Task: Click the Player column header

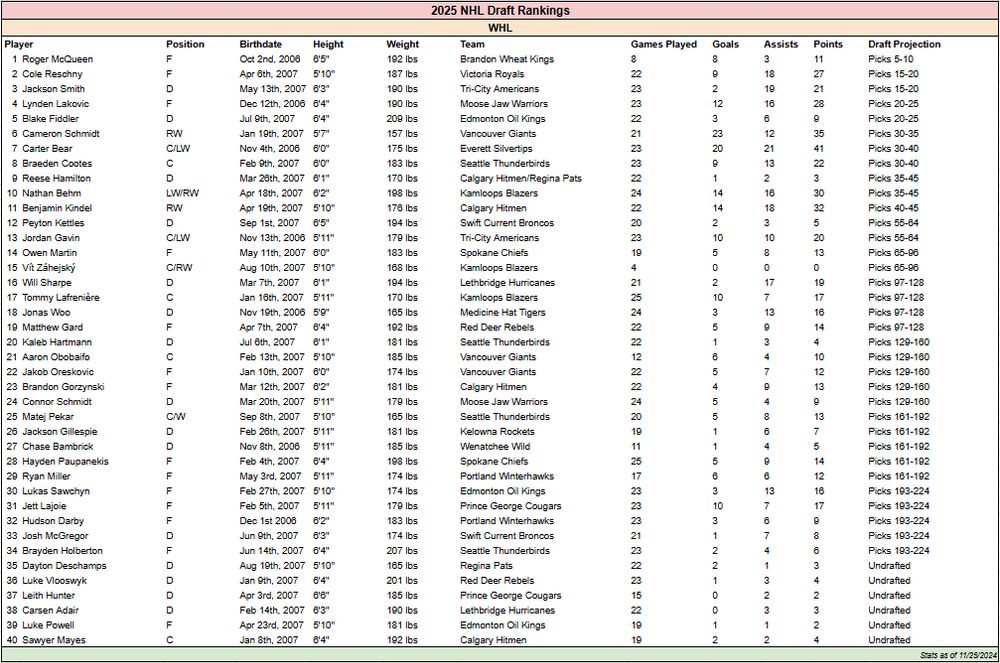Action: coord(18,44)
